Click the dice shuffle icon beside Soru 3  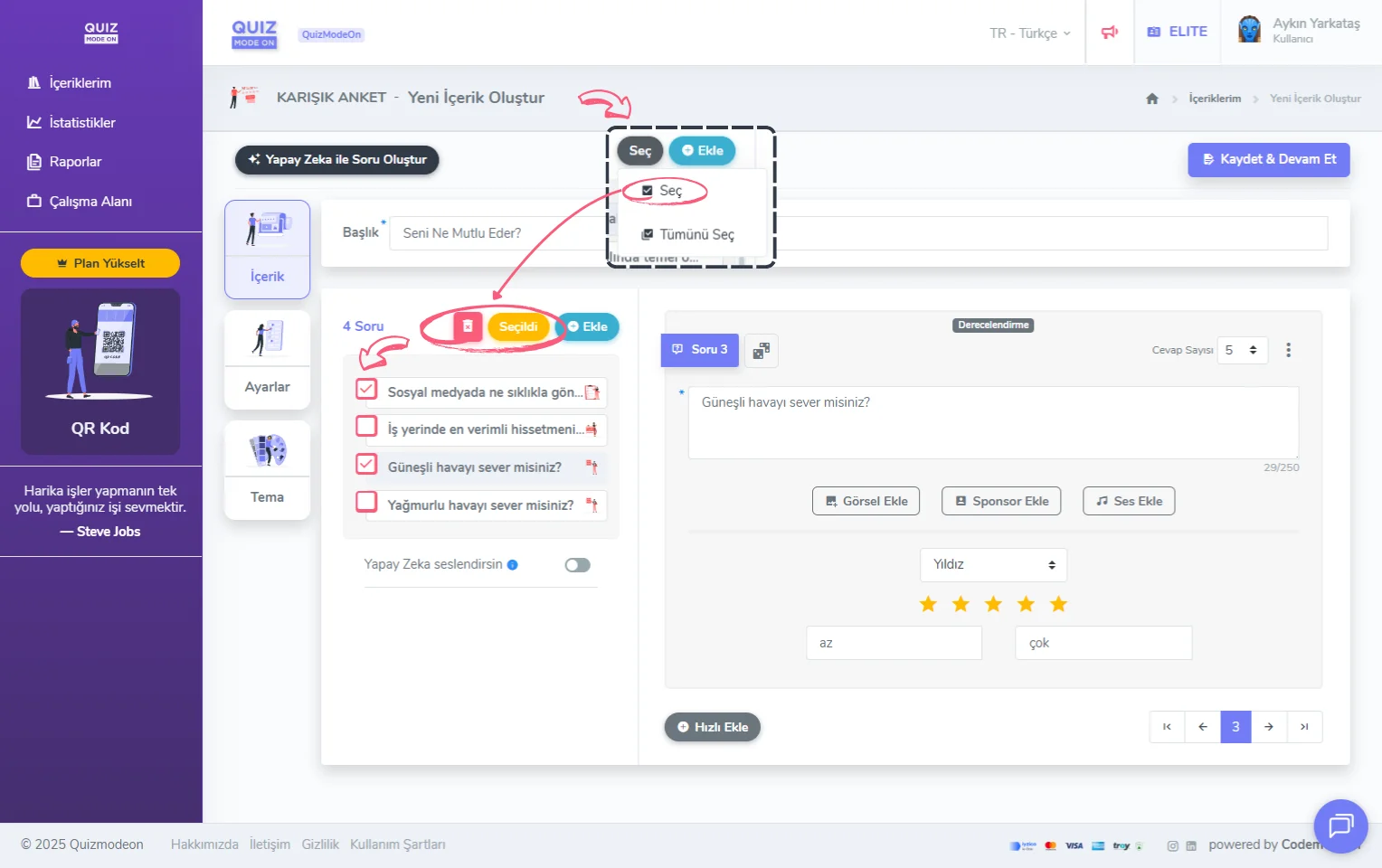(x=762, y=351)
